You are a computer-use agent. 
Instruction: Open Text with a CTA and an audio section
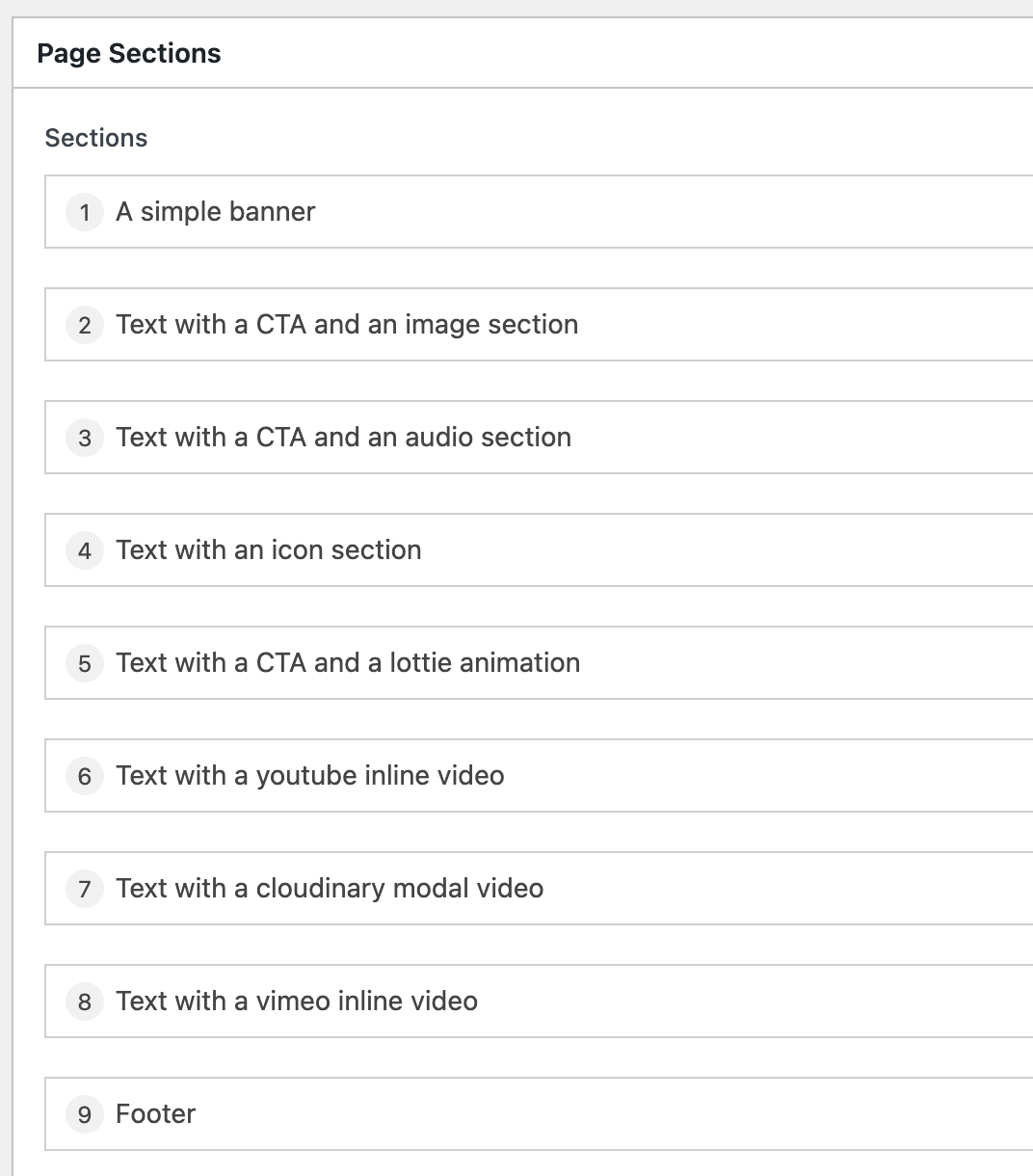click(343, 438)
